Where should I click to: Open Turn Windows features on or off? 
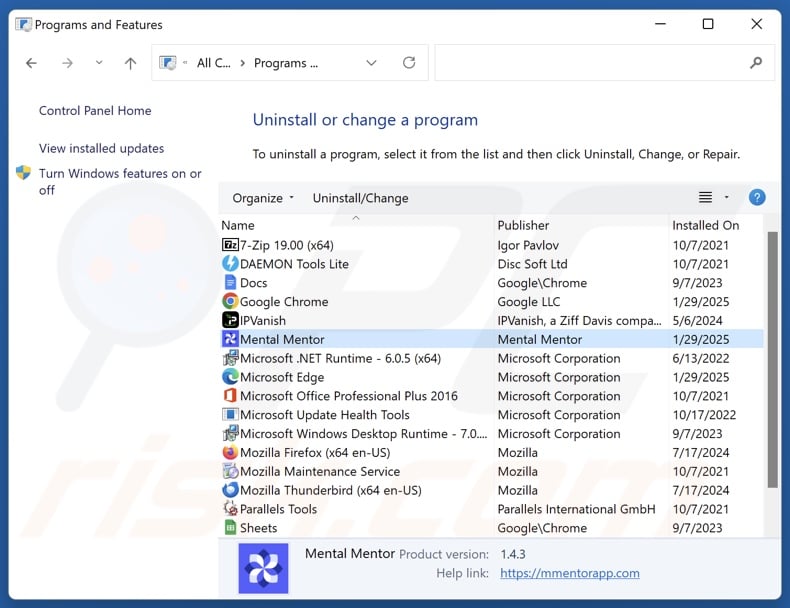tap(120, 182)
